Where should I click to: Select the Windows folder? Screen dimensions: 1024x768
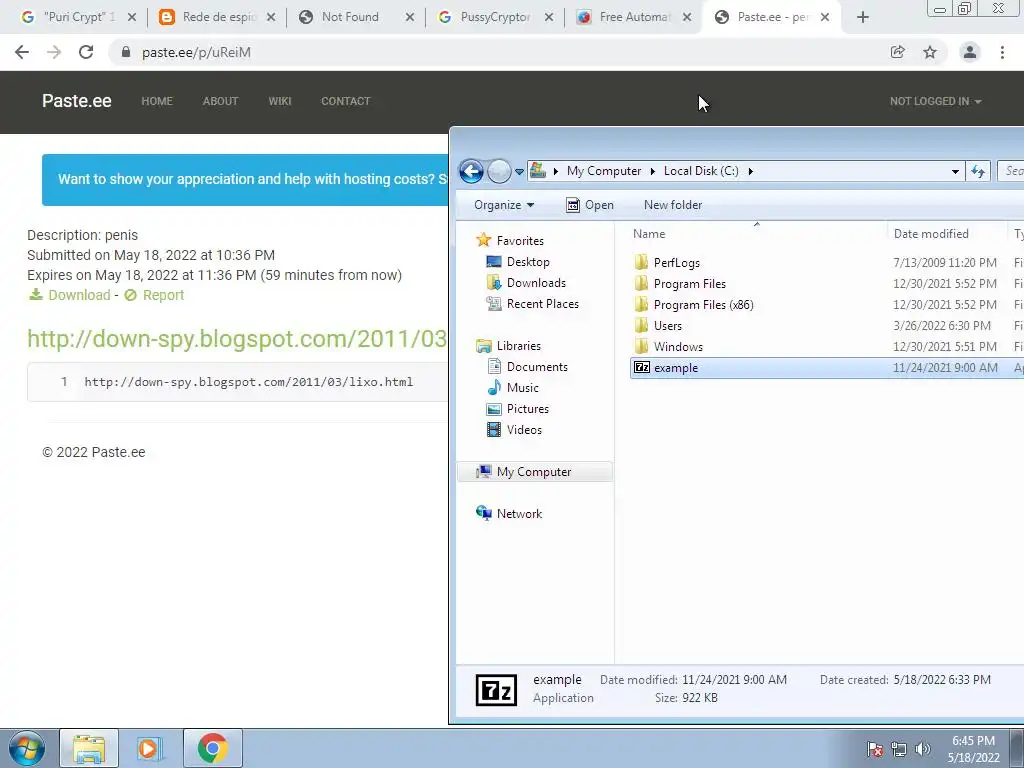(678, 347)
